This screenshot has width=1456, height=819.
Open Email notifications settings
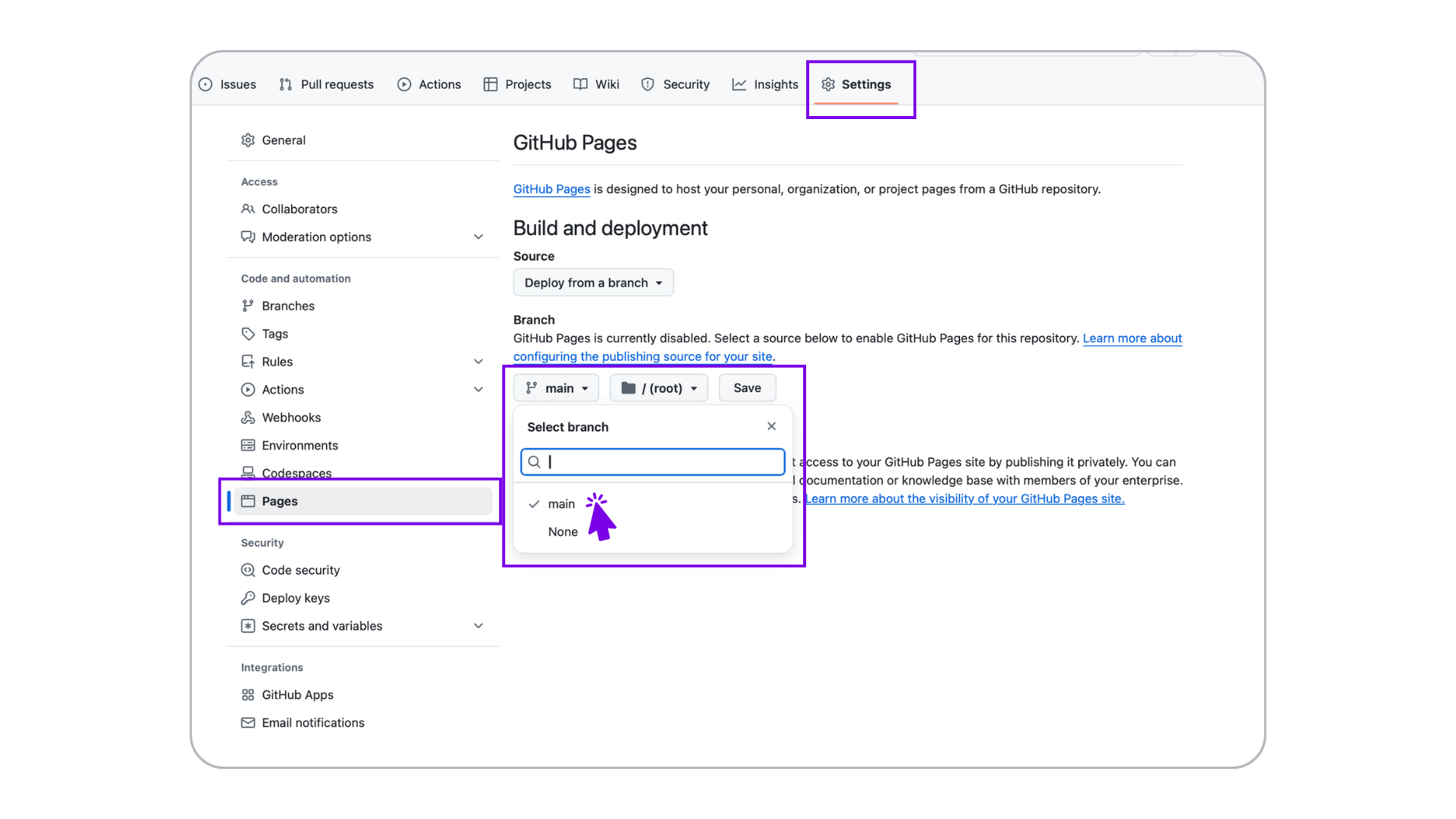pyautogui.click(x=363, y=723)
